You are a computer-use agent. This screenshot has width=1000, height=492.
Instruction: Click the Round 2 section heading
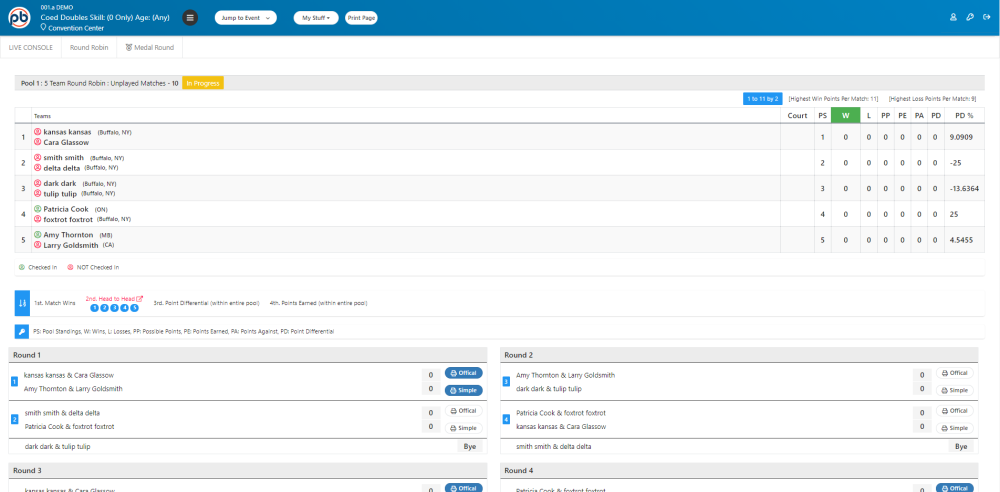click(x=518, y=355)
